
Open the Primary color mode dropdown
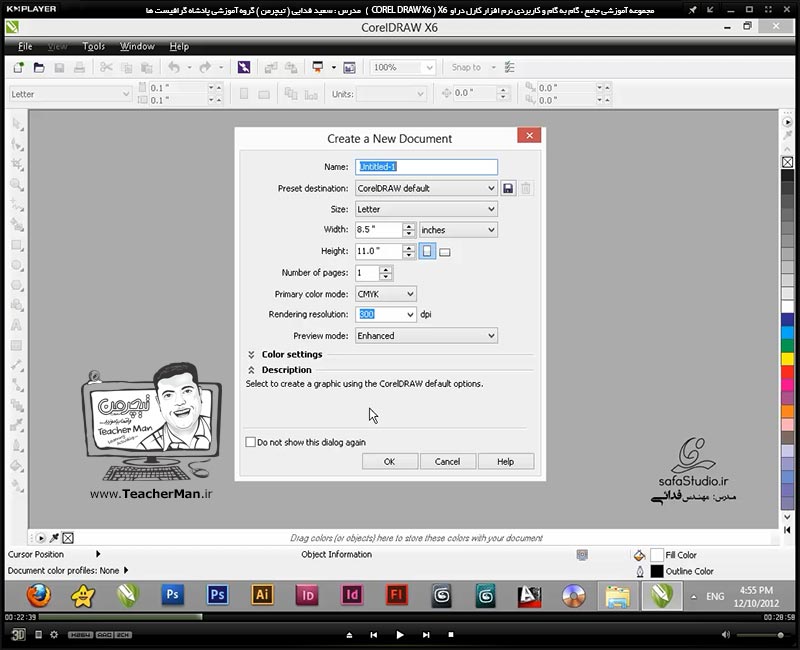386,294
